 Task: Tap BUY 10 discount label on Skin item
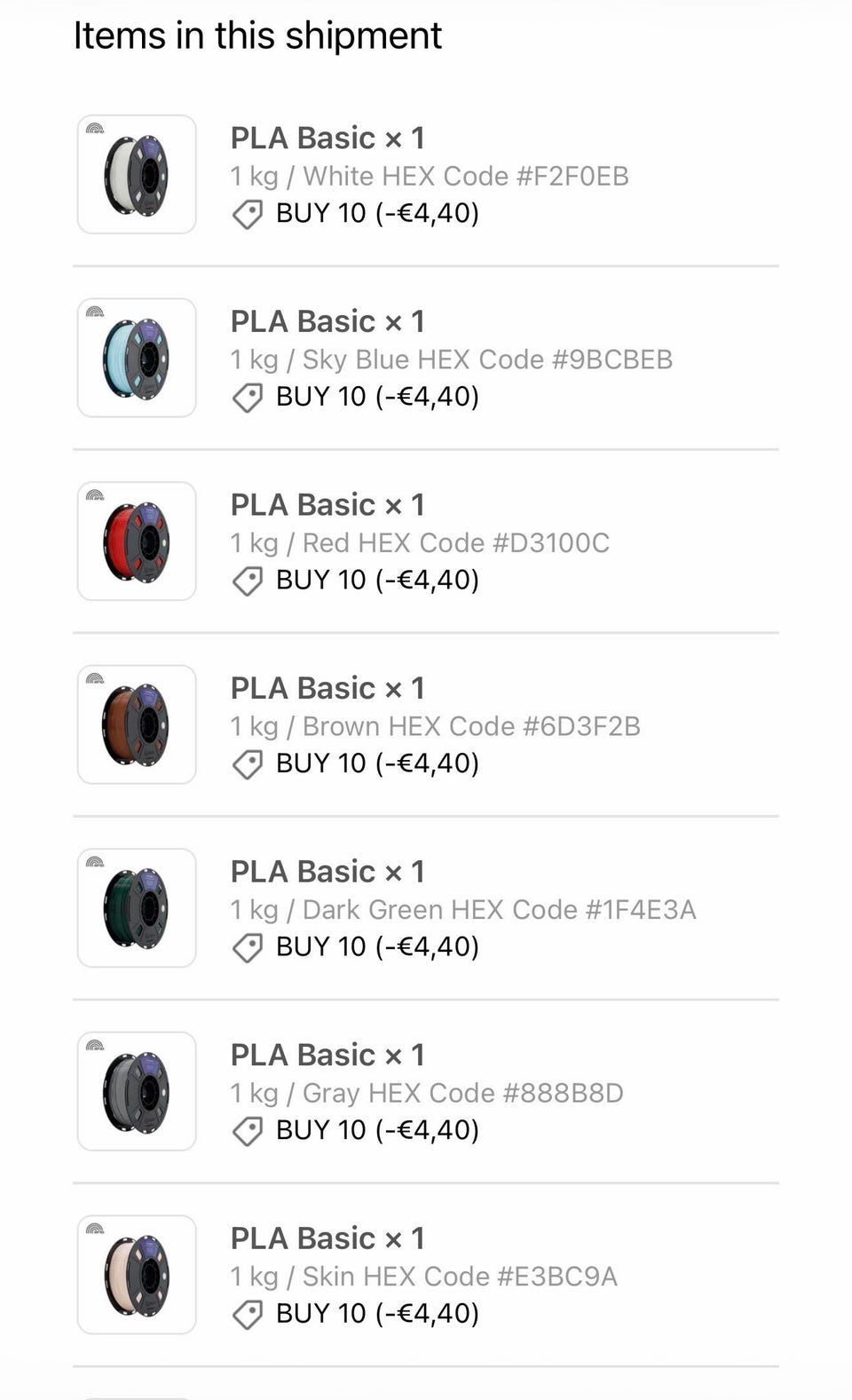tap(377, 1314)
